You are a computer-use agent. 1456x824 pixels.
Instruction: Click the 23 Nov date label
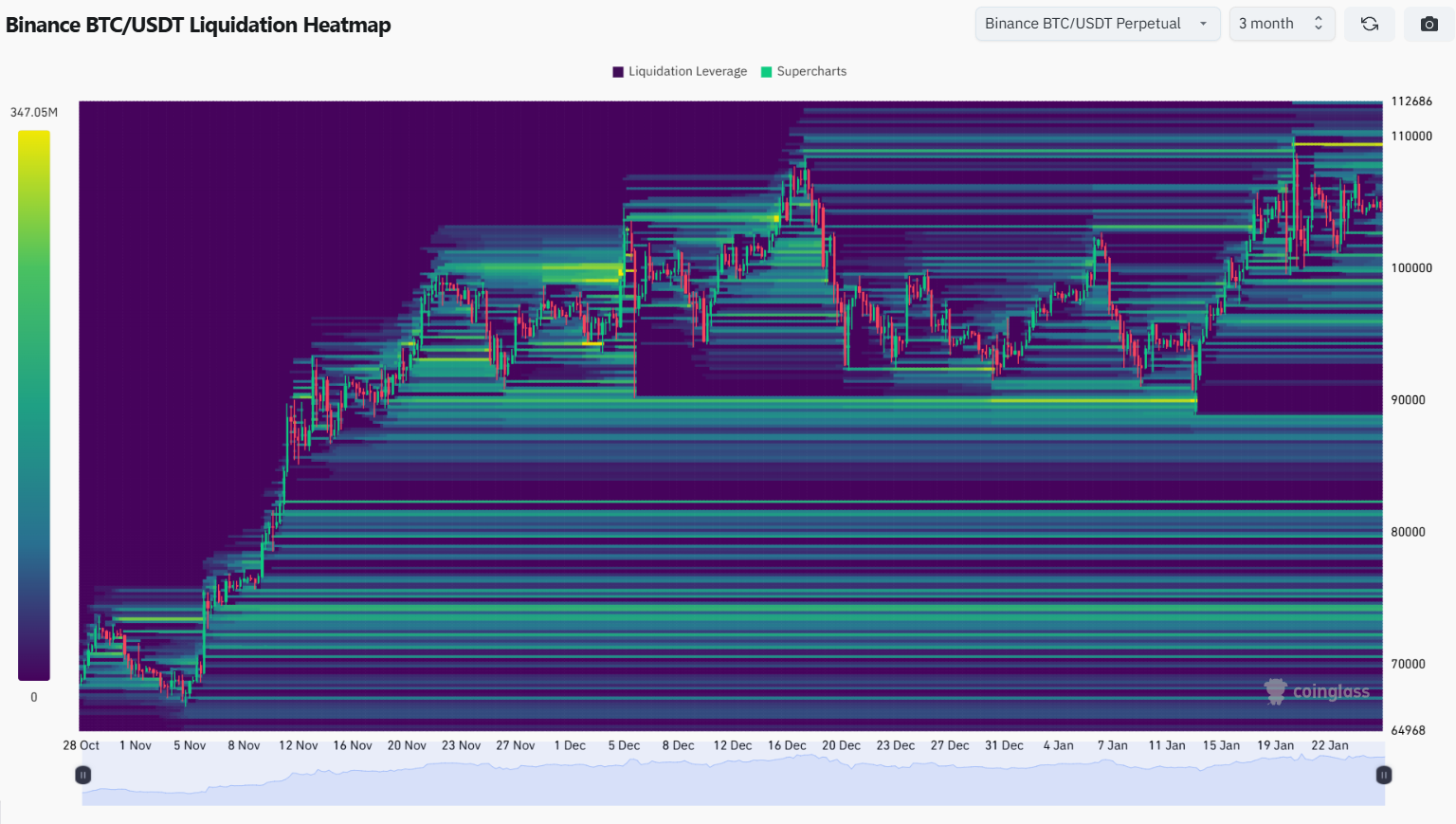(462, 745)
